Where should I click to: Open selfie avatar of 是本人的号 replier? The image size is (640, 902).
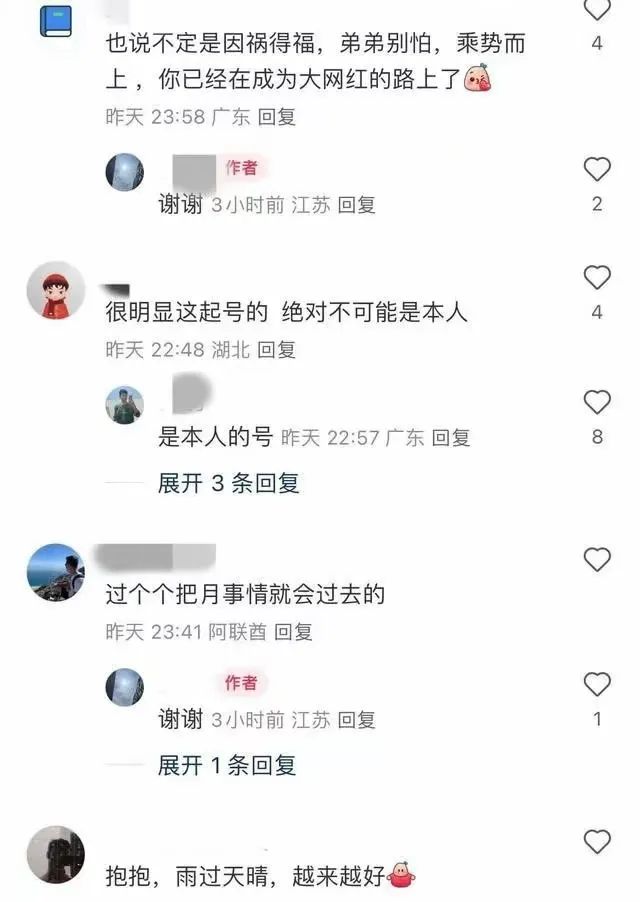pyautogui.click(x=124, y=405)
